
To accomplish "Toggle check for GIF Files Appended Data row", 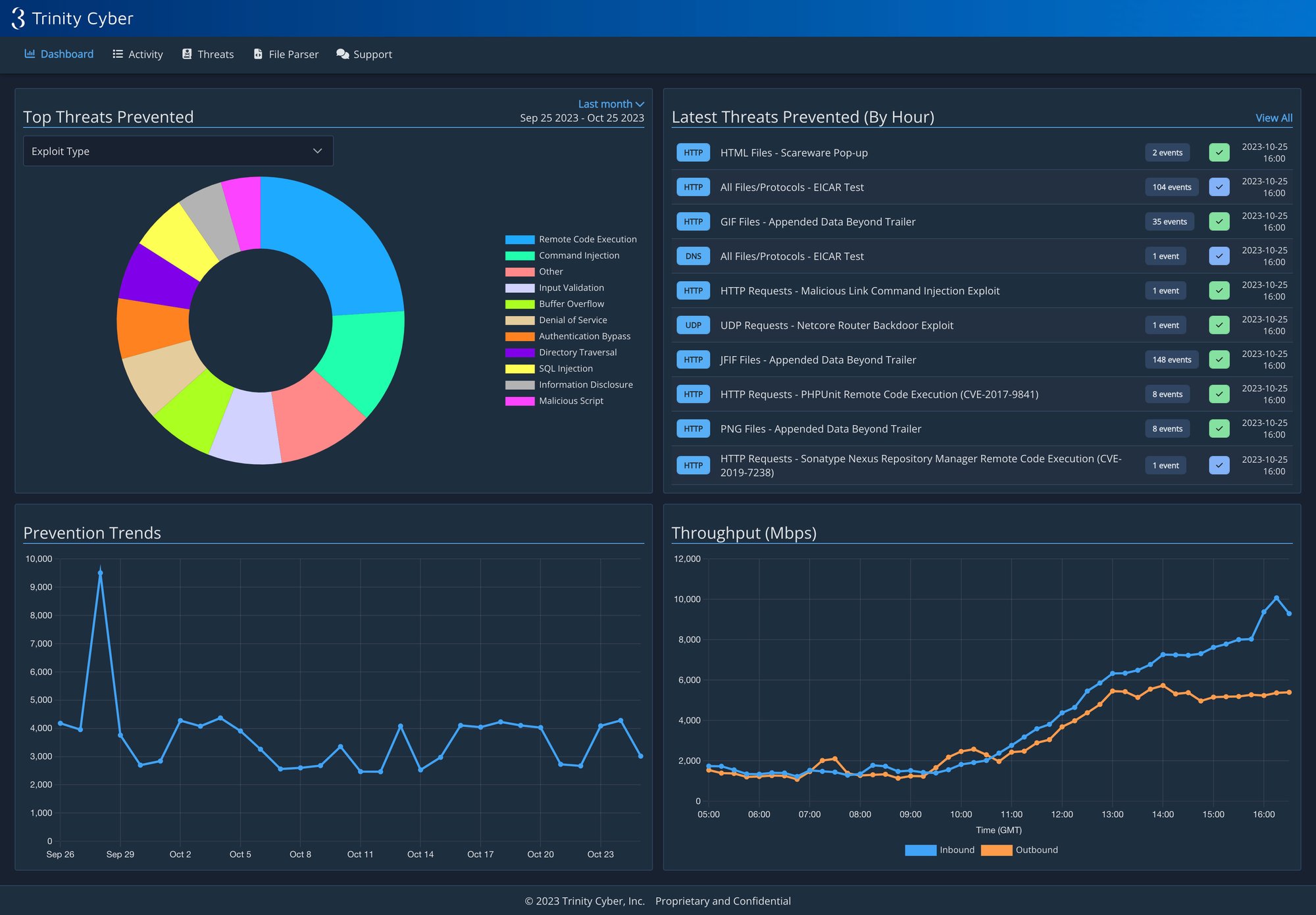I will [x=1219, y=222].
